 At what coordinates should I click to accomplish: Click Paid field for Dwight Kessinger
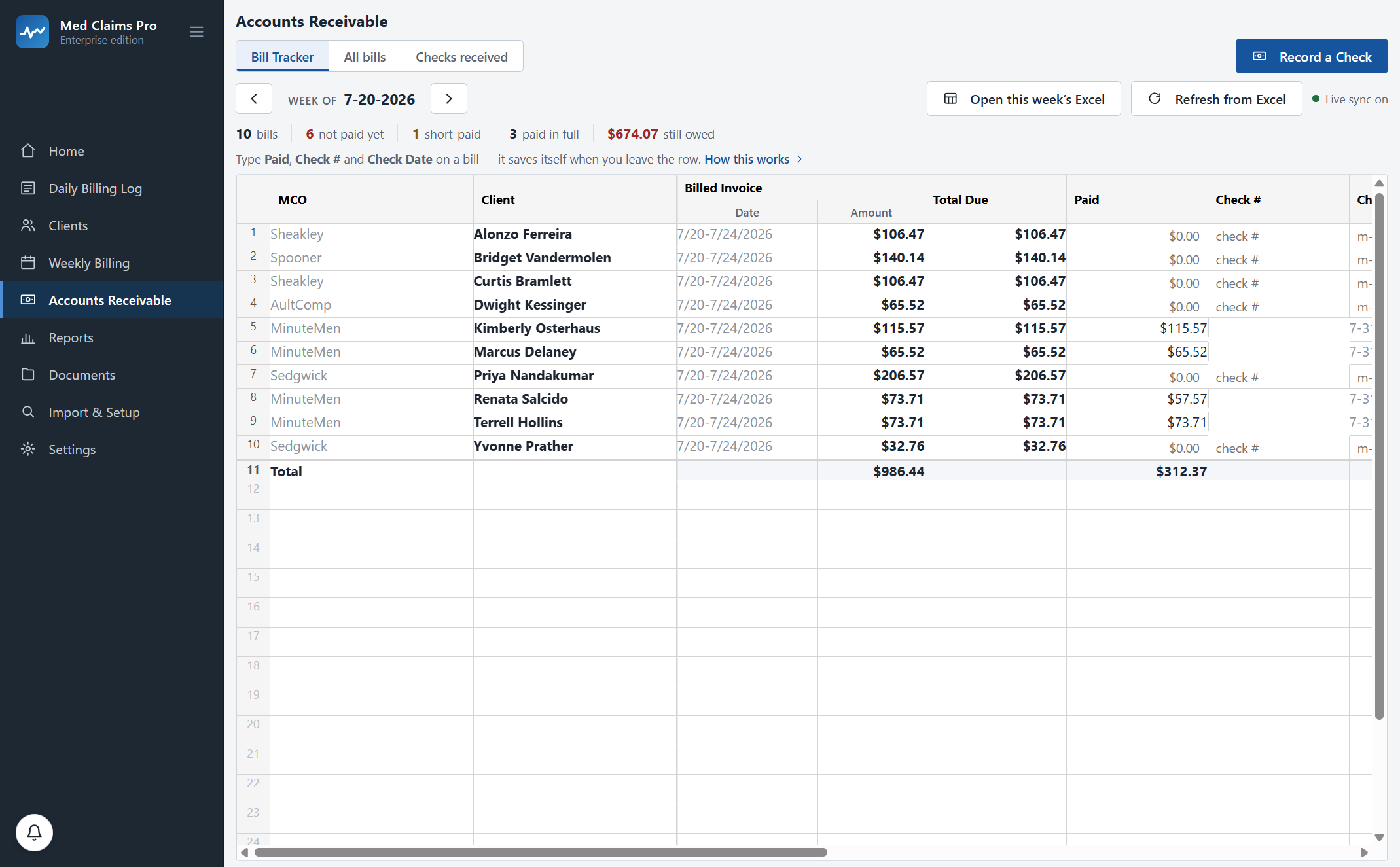[x=1137, y=306]
